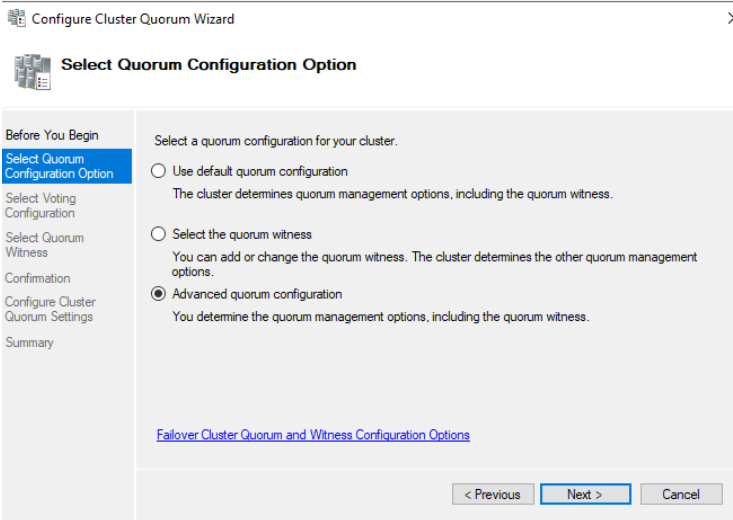Click the Select a quorum configuration instruction text
Viewport: 733px width, 520px height.
(275, 141)
